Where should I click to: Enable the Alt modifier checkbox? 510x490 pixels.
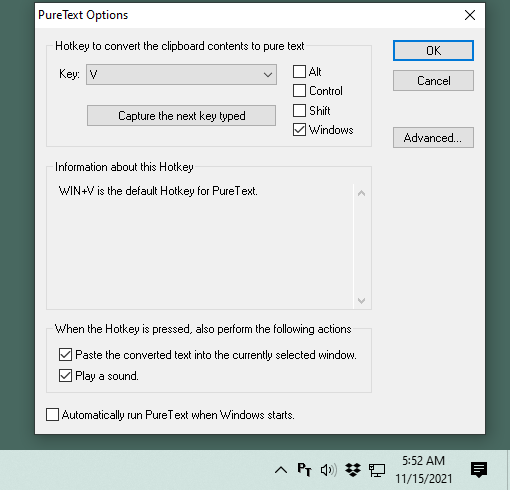(x=299, y=71)
